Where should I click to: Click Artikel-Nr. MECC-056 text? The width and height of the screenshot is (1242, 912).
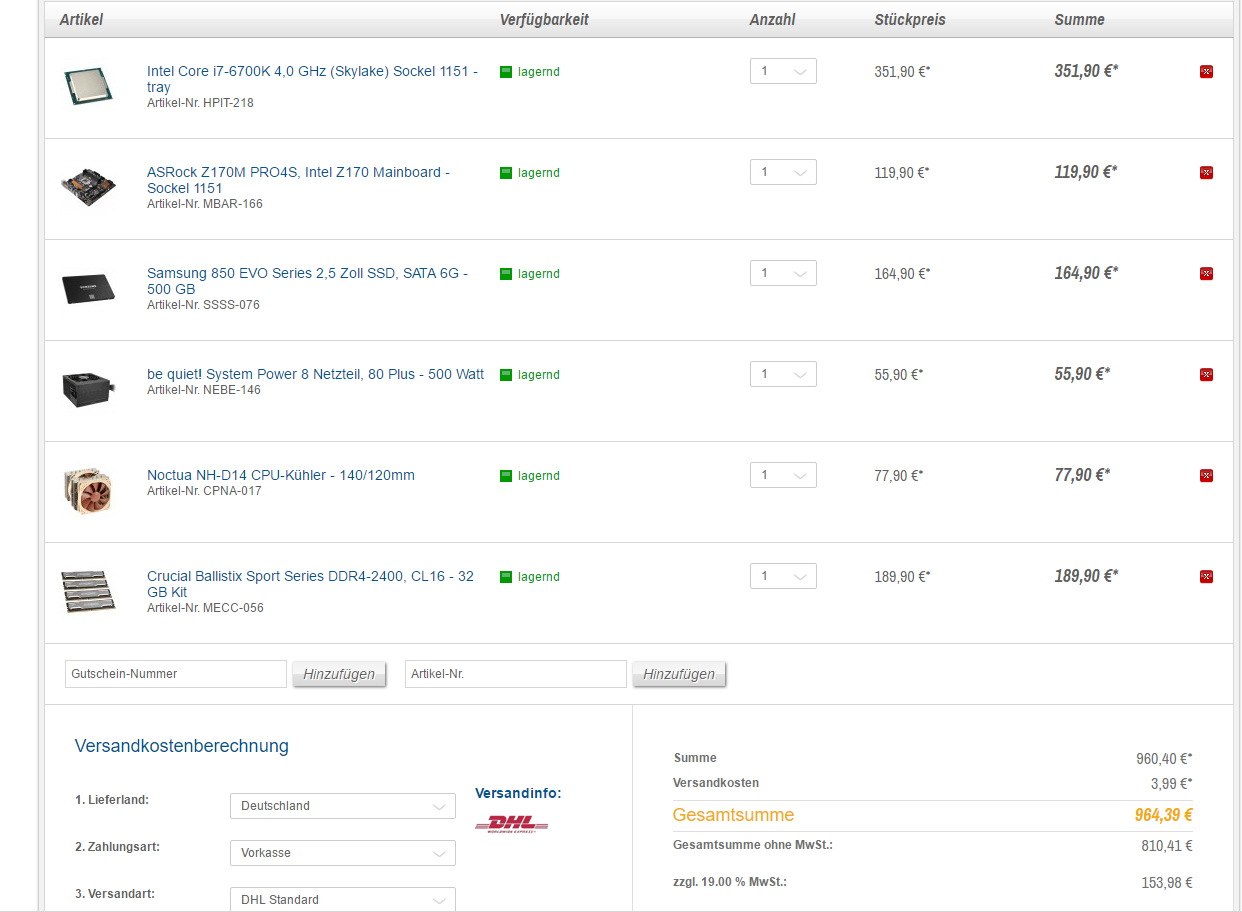point(205,608)
